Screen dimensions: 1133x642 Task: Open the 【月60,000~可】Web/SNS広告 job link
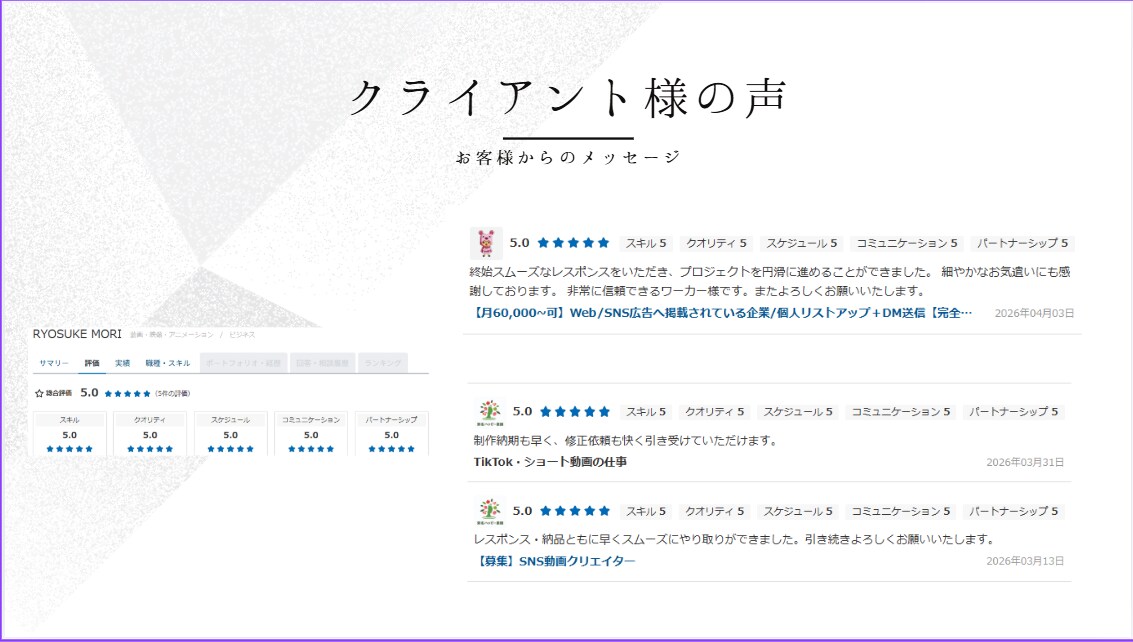(x=721, y=313)
